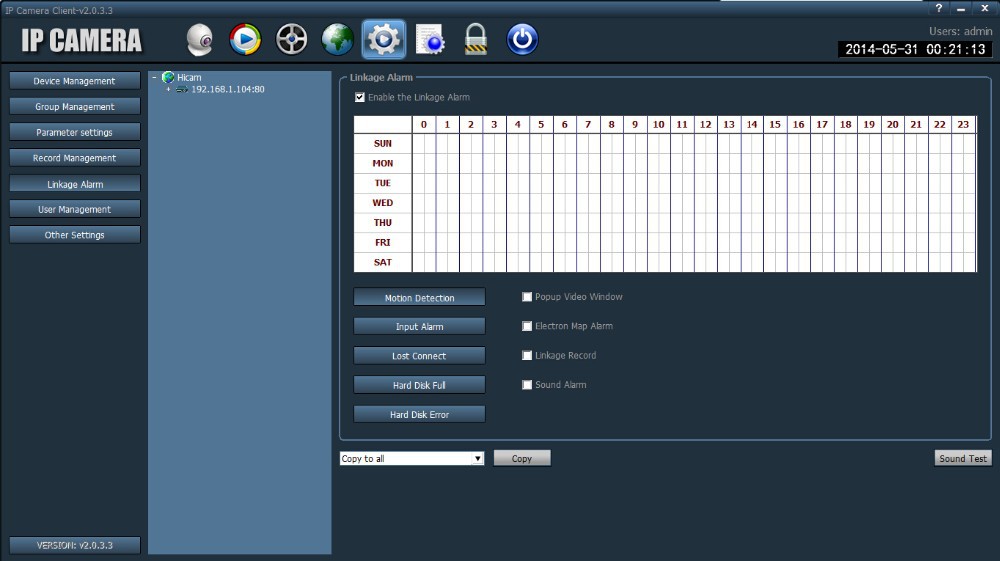Open Device Management in the sidebar

tap(75, 81)
